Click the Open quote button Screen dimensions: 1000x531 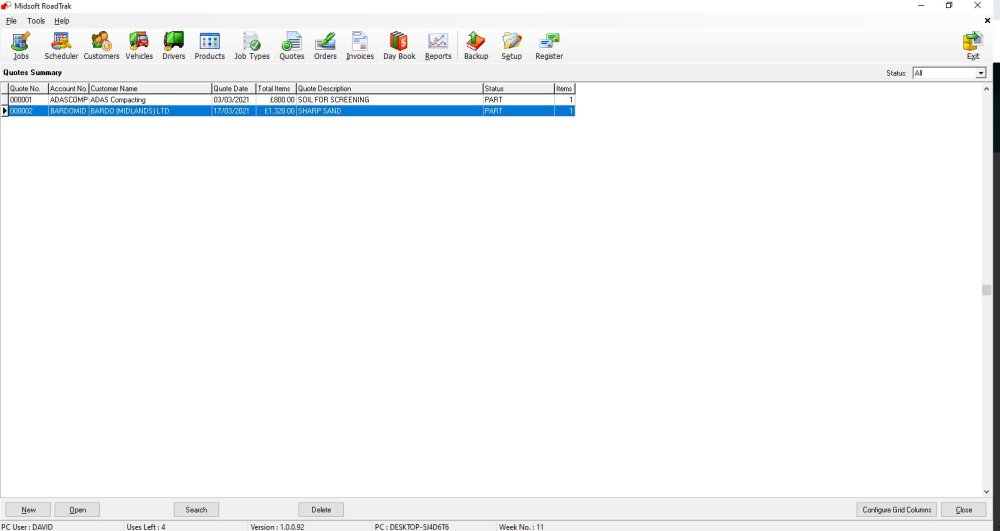(77, 510)
